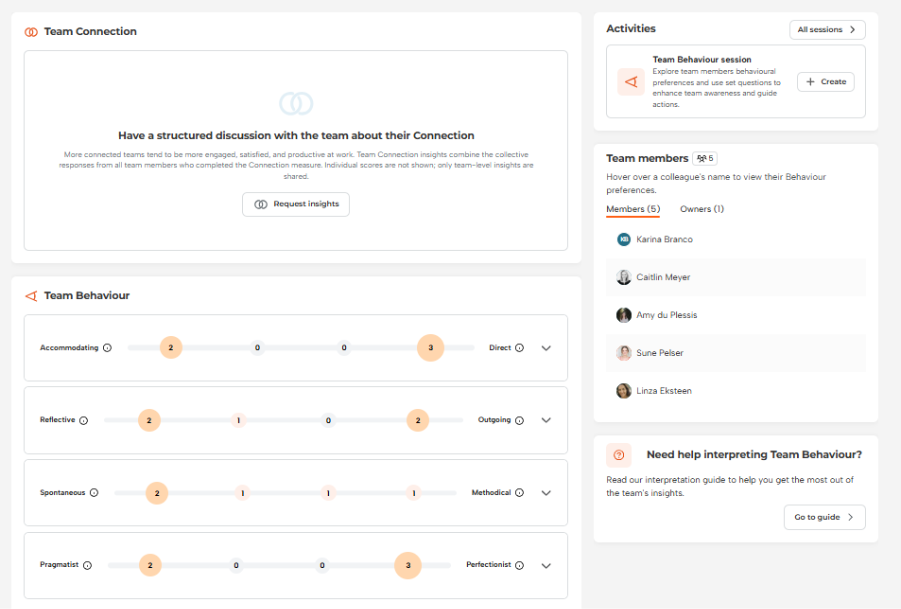Switch to the Owners (1) tab
The height and width of the screenshot is (609, 901).
pos(702,209)
